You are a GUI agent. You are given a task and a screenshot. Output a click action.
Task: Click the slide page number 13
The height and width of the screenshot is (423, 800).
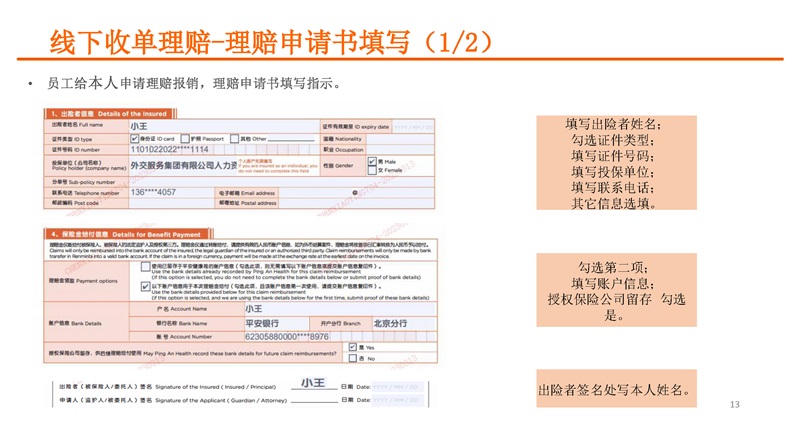[x=735, y=405]
